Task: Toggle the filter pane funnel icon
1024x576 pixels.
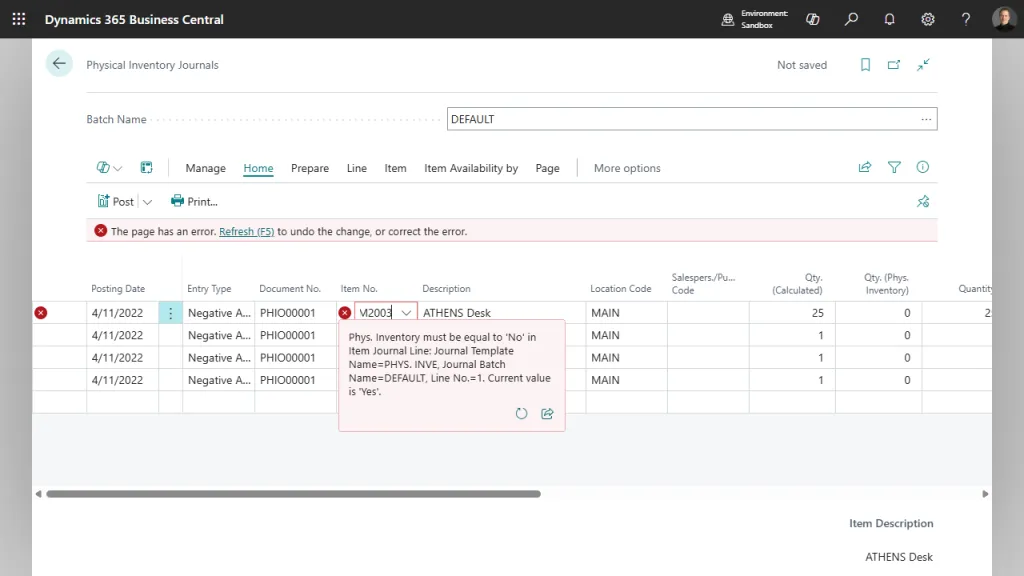Action: (x=894, y=167)
